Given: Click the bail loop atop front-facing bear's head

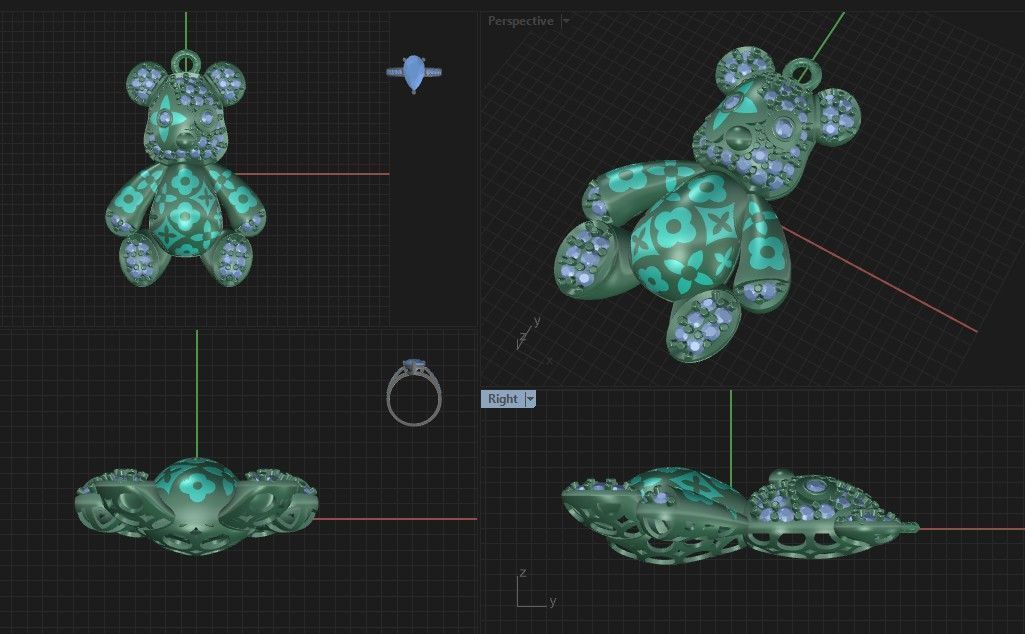Looking at the screenshot, I should pyautogui.click(x=186, y=62).
